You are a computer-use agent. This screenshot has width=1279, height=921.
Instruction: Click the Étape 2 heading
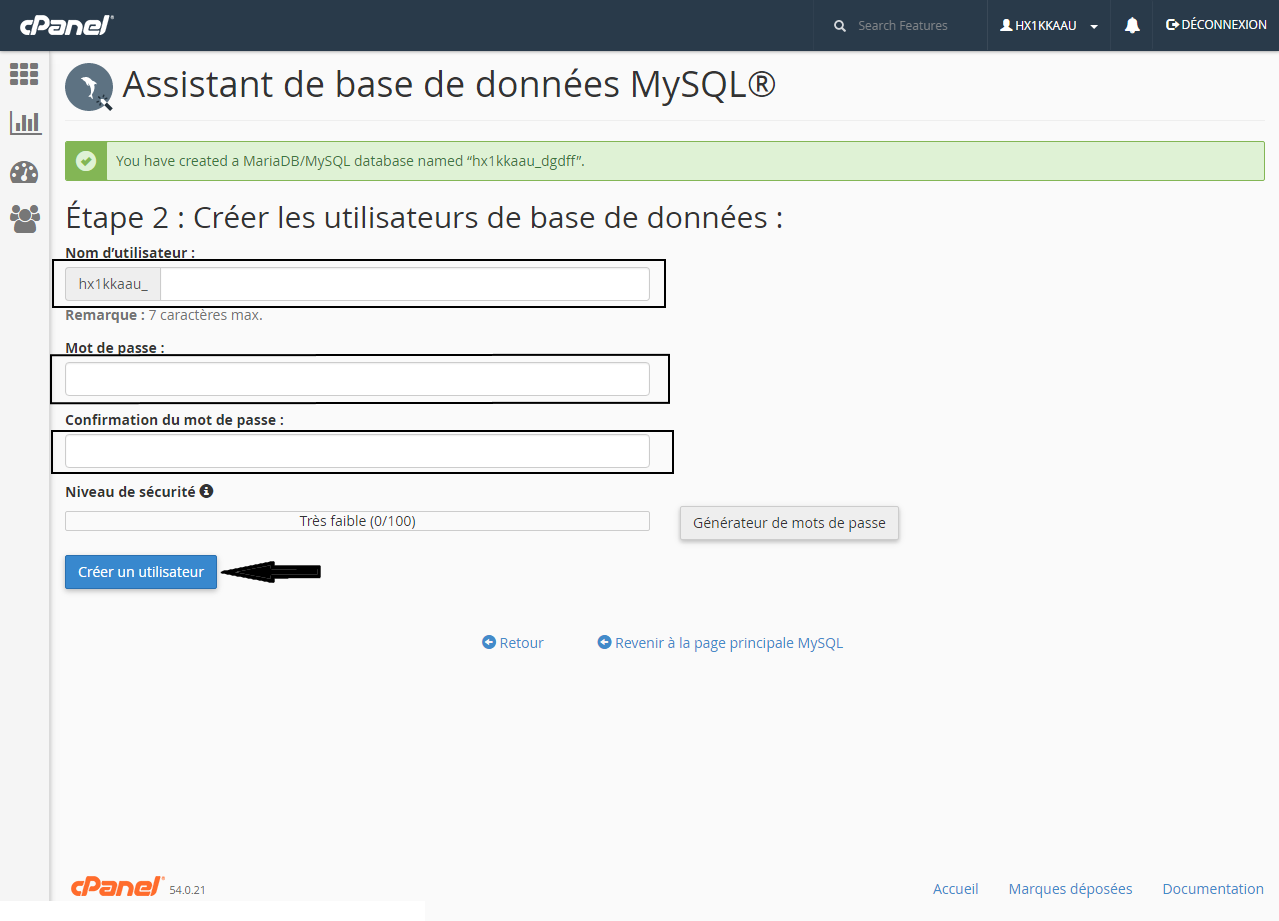pyautogui.click(x=424, y=217)
